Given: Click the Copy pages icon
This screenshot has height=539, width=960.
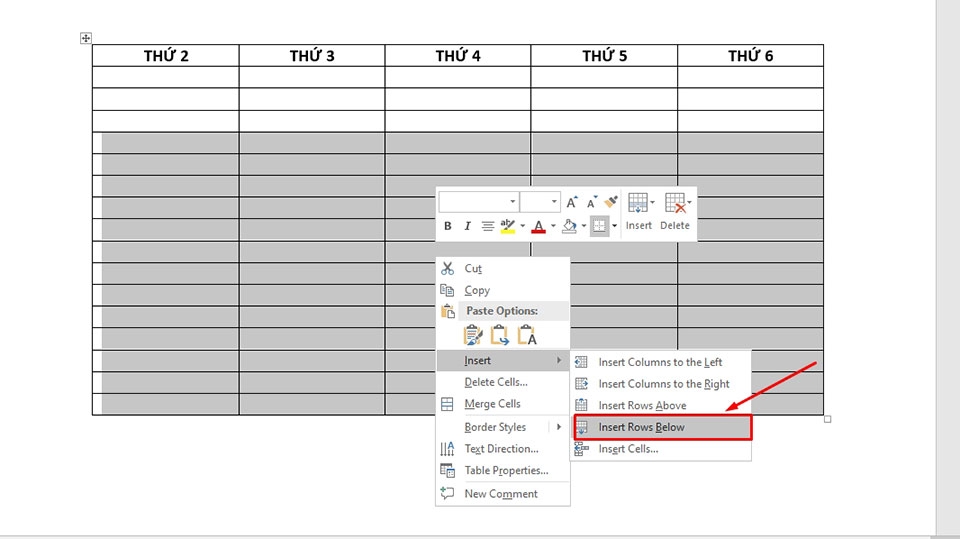Looking at the screenshot, I should tap(448, 290).
